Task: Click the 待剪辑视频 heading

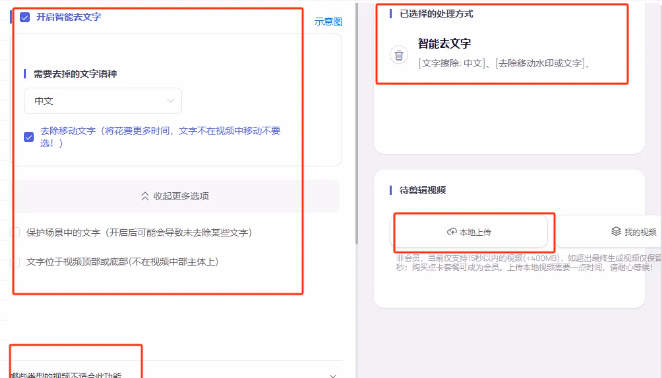Action: point(423,190)
